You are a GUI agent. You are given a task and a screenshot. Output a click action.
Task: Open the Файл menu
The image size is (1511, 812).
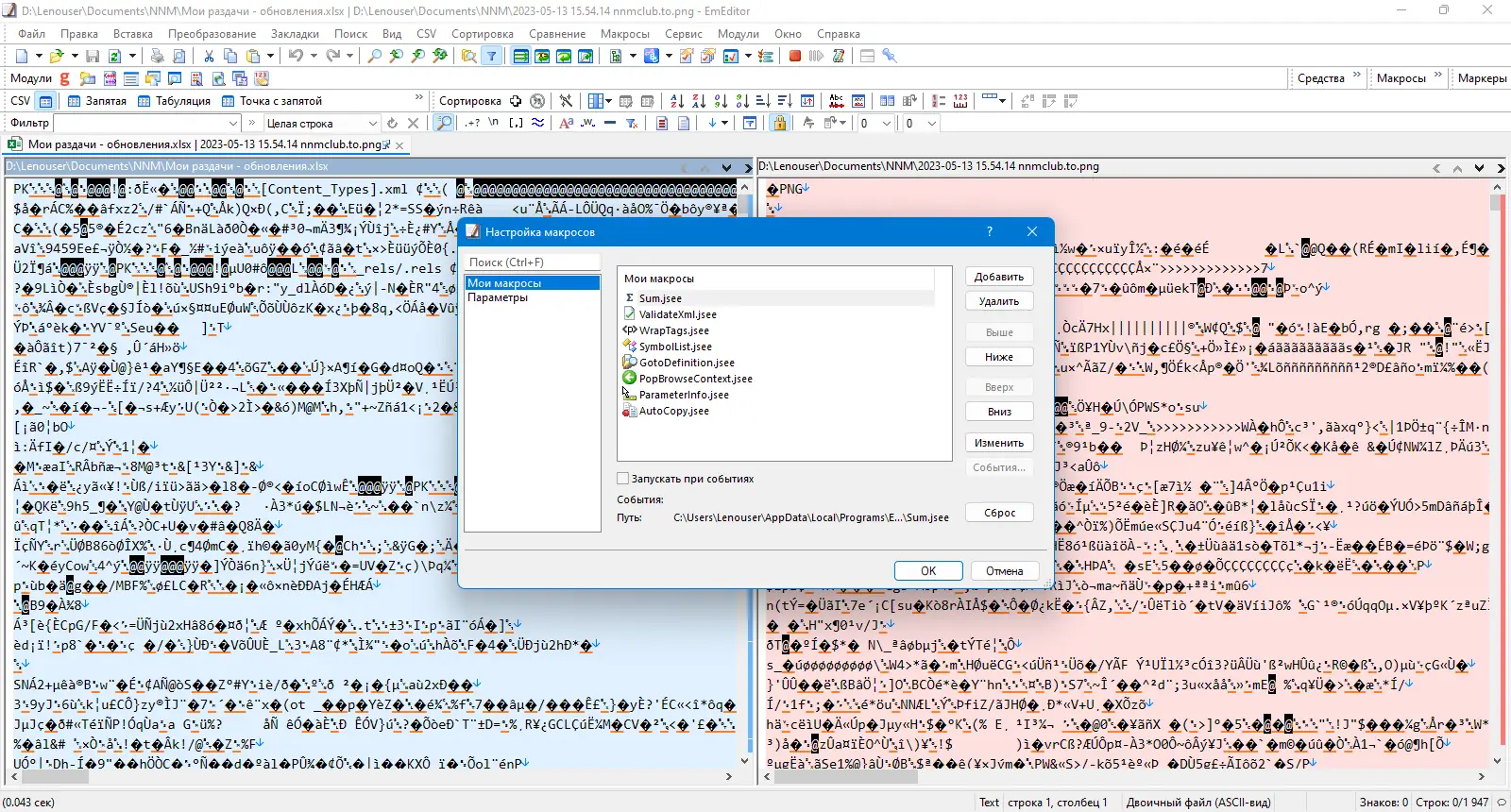[x=31, y=34]
